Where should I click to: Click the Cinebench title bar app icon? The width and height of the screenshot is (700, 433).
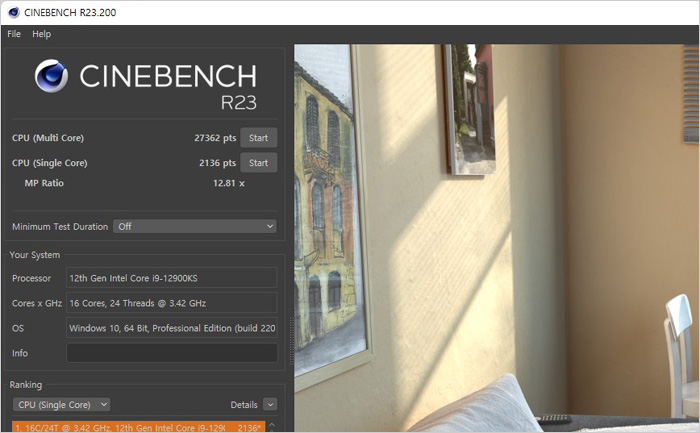click(13, 12)
